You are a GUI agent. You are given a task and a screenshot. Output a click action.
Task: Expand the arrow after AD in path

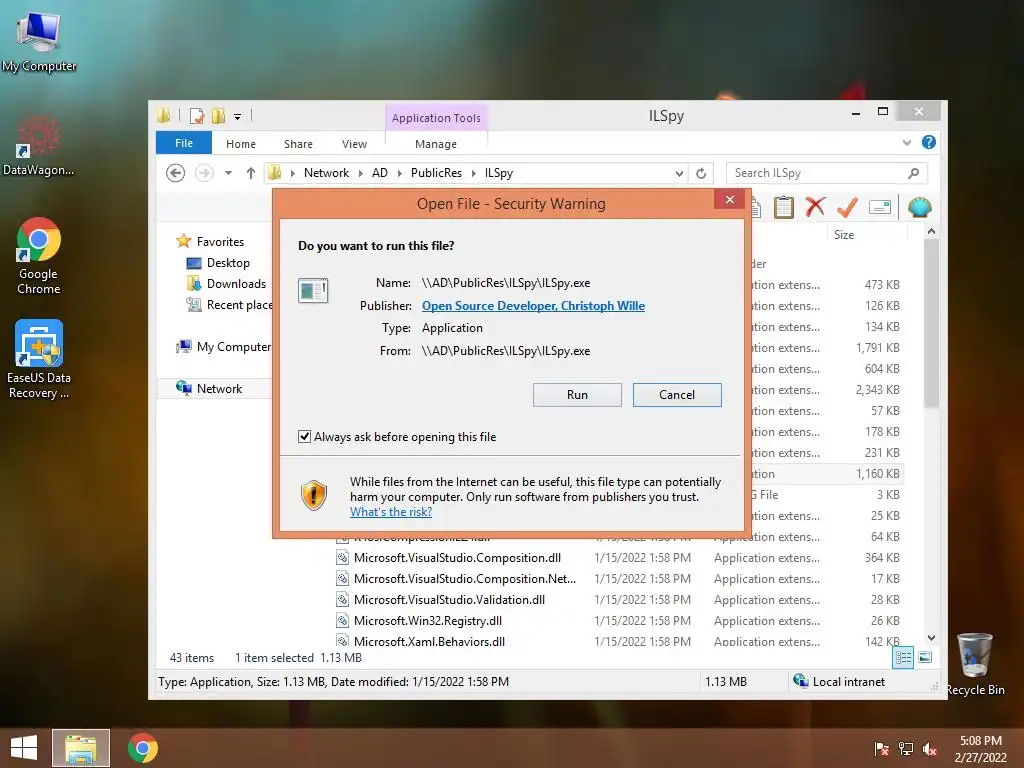(400, 173)
